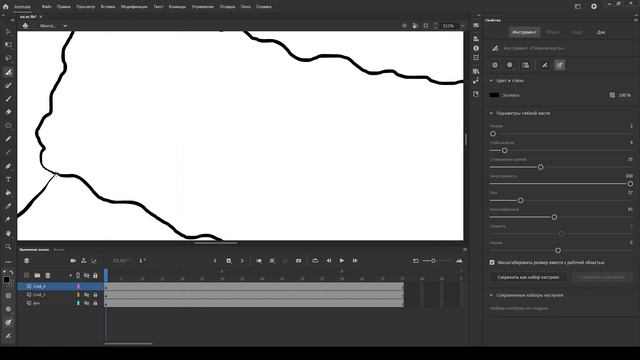Image resolution: width=640 pixels, height=360 pixels.
Task: Toggle visibility of layer Слой_3
Action: (x=87, y=295)
